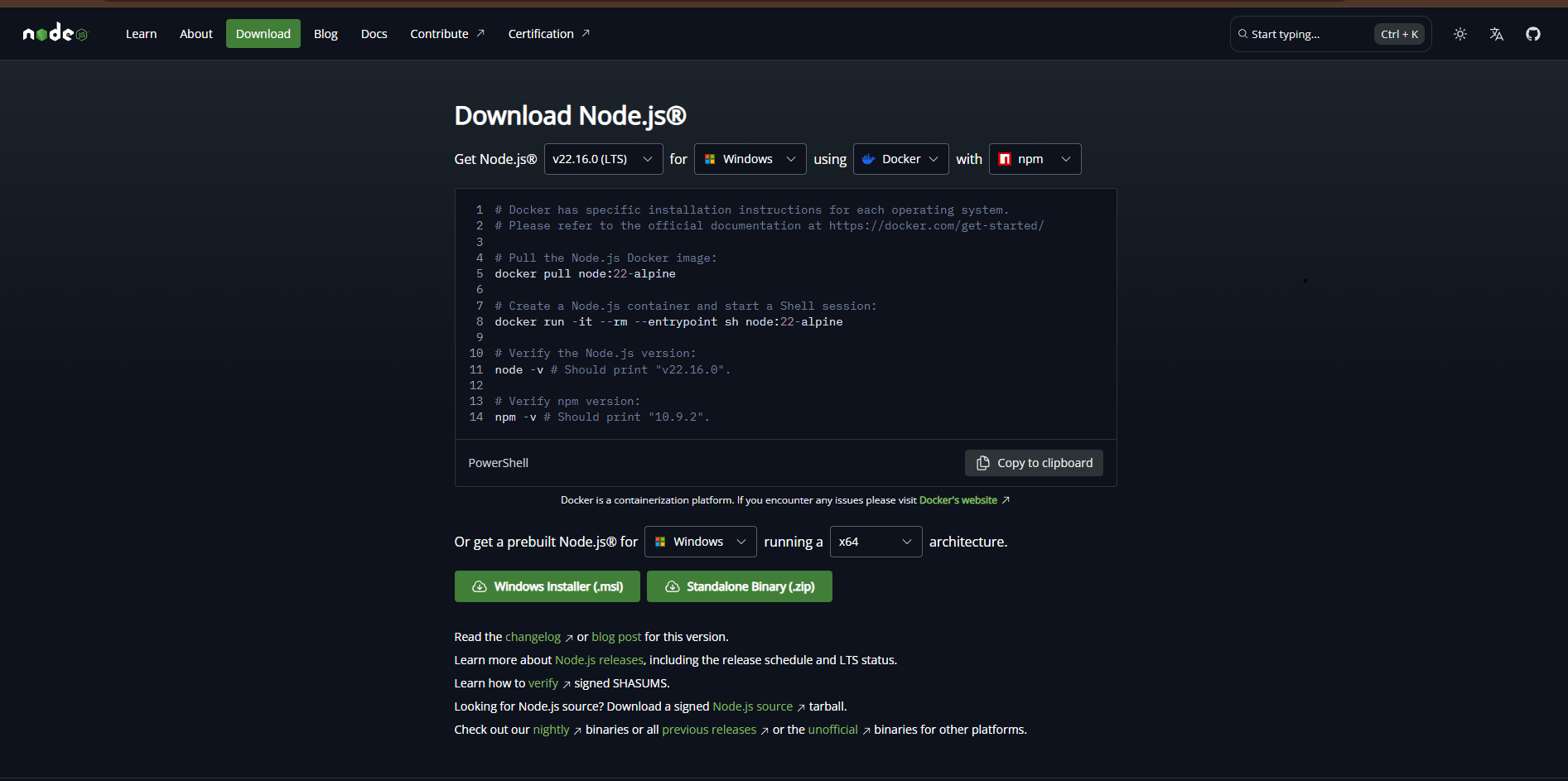Open Docker's website link
This screenshot has height=781, width=1568.
958,500
